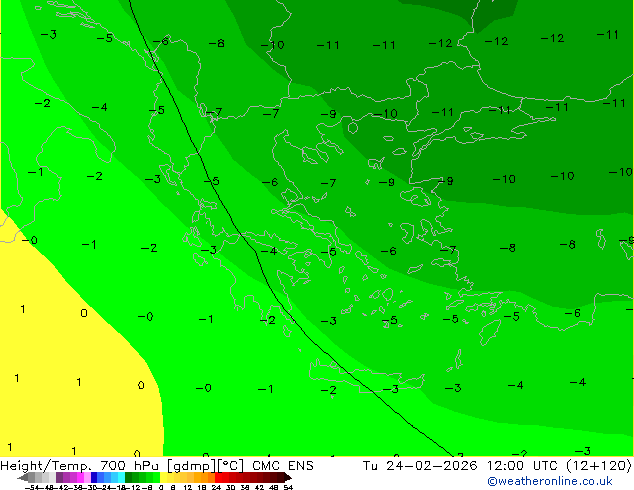Click the '24' legend scale label
The width and height of the screenshot is (634, 490).
pos(216,487)
